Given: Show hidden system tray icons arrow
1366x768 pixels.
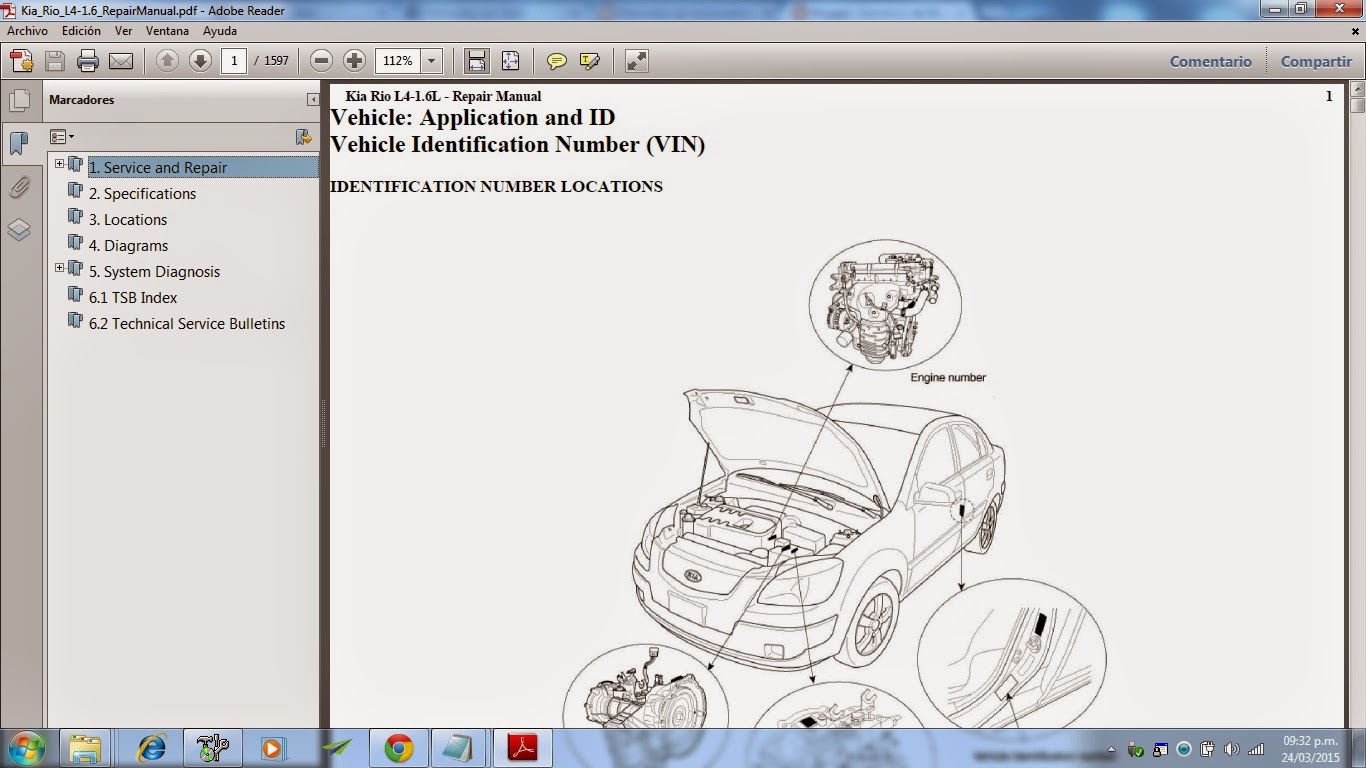Looking at the screenshot, I should tap(1112, 749).
